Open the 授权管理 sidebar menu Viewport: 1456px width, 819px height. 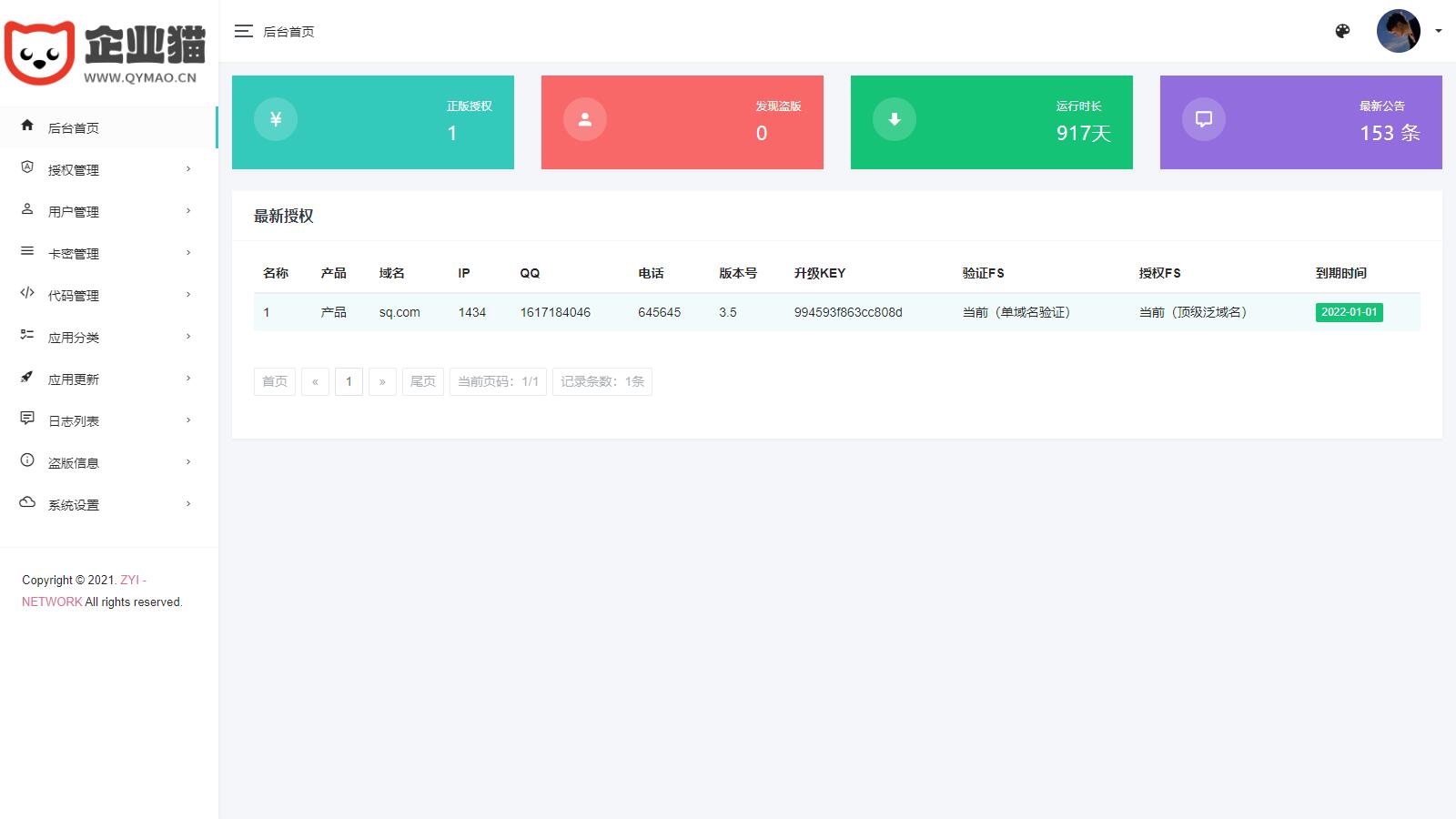coord(109,169)
